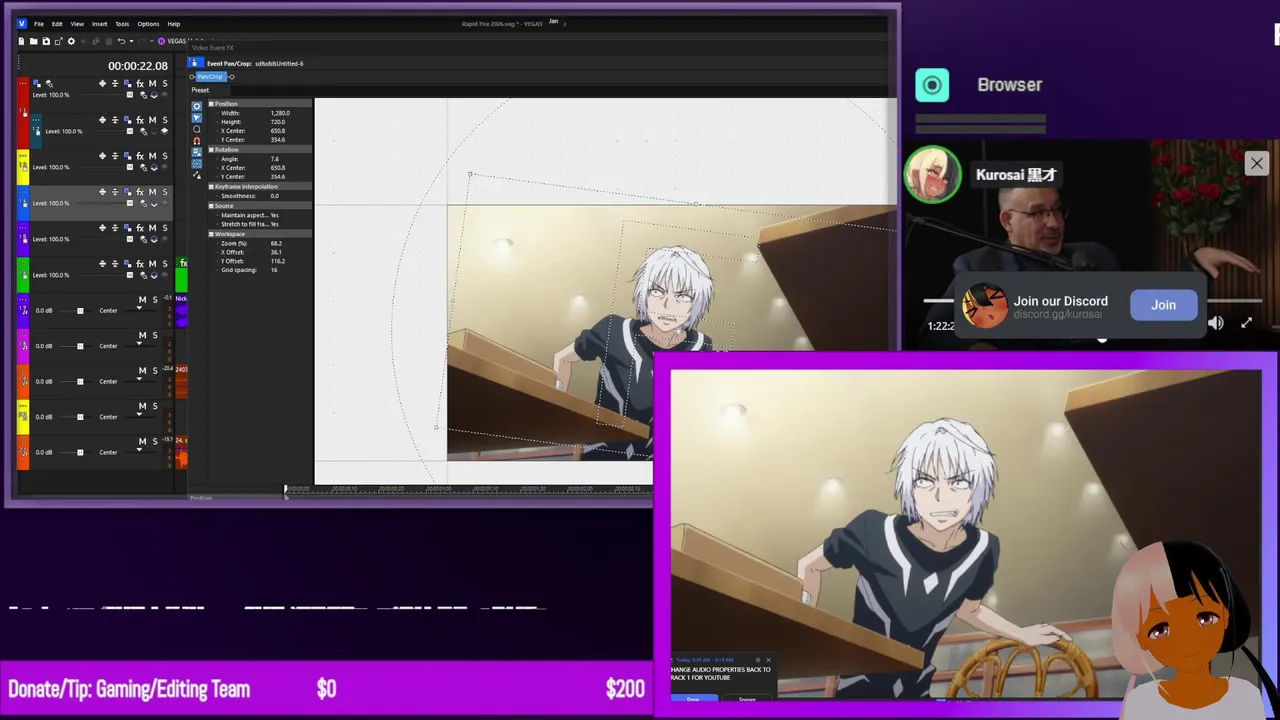
Task: Select the Pan/Crop button in the FX chain
Action: tap(211, 77)
